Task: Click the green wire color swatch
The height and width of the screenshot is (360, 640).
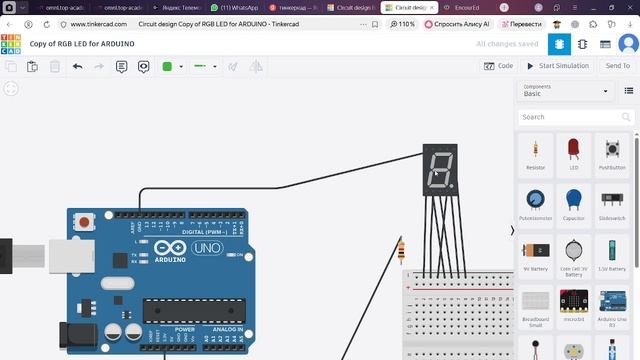Action: [167, 66]
